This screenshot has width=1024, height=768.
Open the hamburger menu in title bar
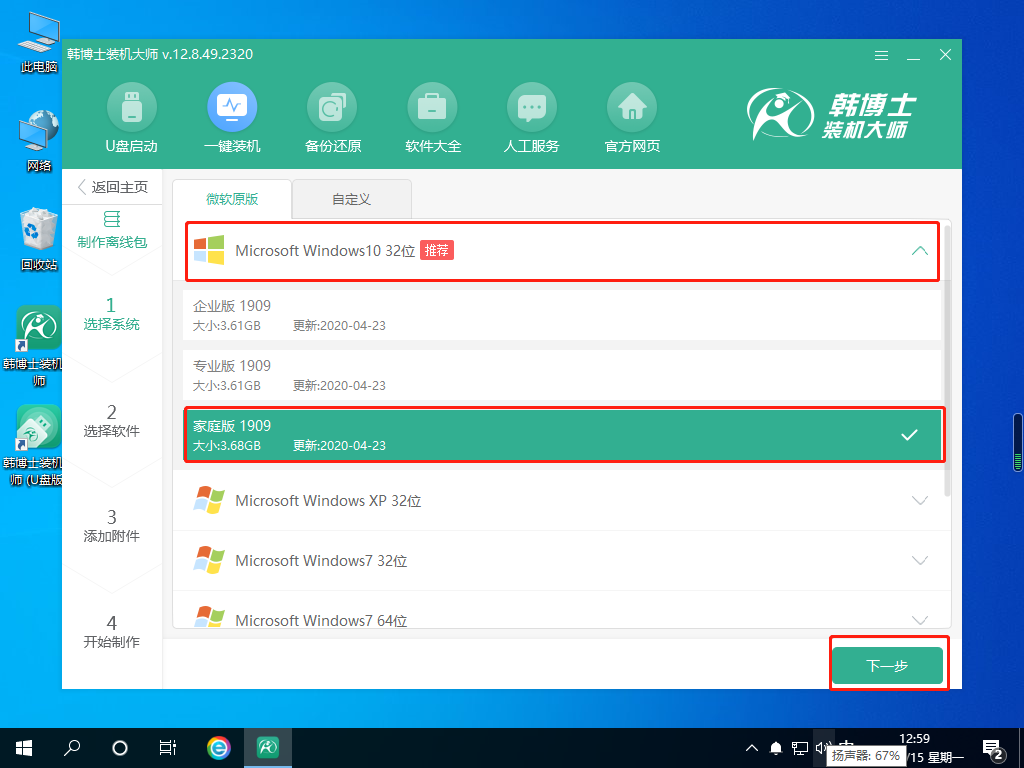pos(881,55)
